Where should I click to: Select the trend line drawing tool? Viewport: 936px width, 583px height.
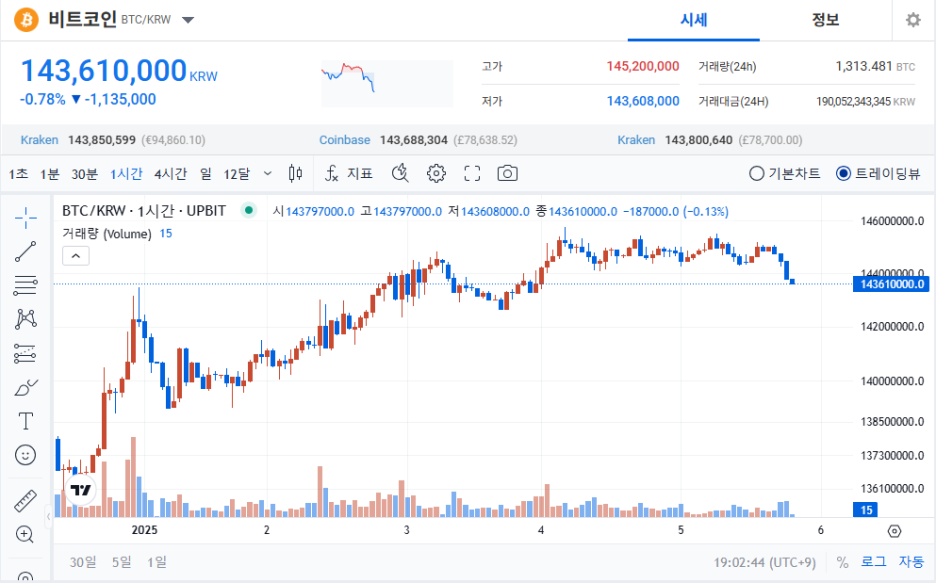(x=26, y=252)
